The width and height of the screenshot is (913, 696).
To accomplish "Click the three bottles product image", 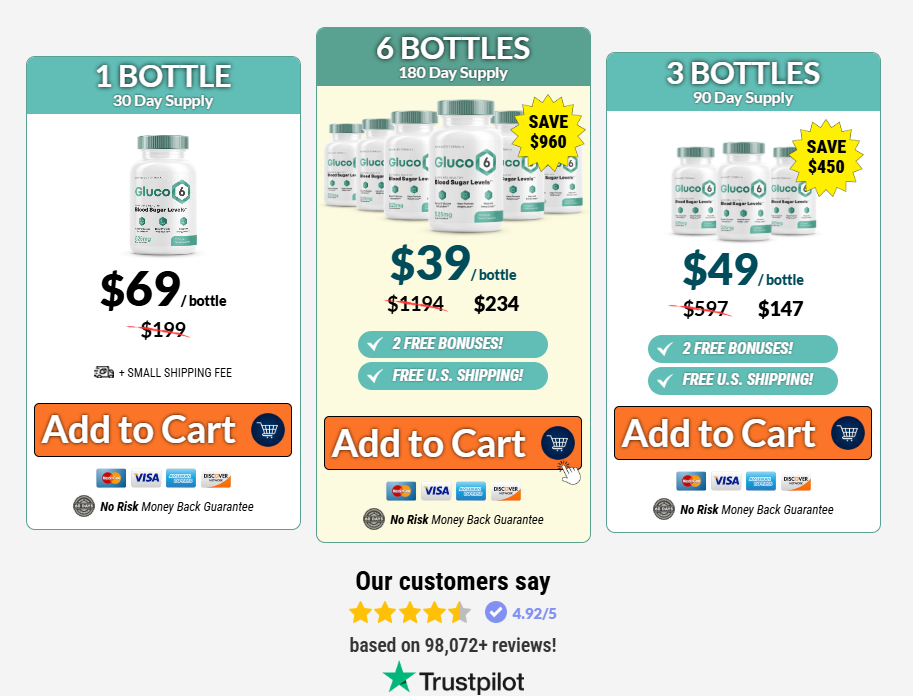I will coord(744,191).
